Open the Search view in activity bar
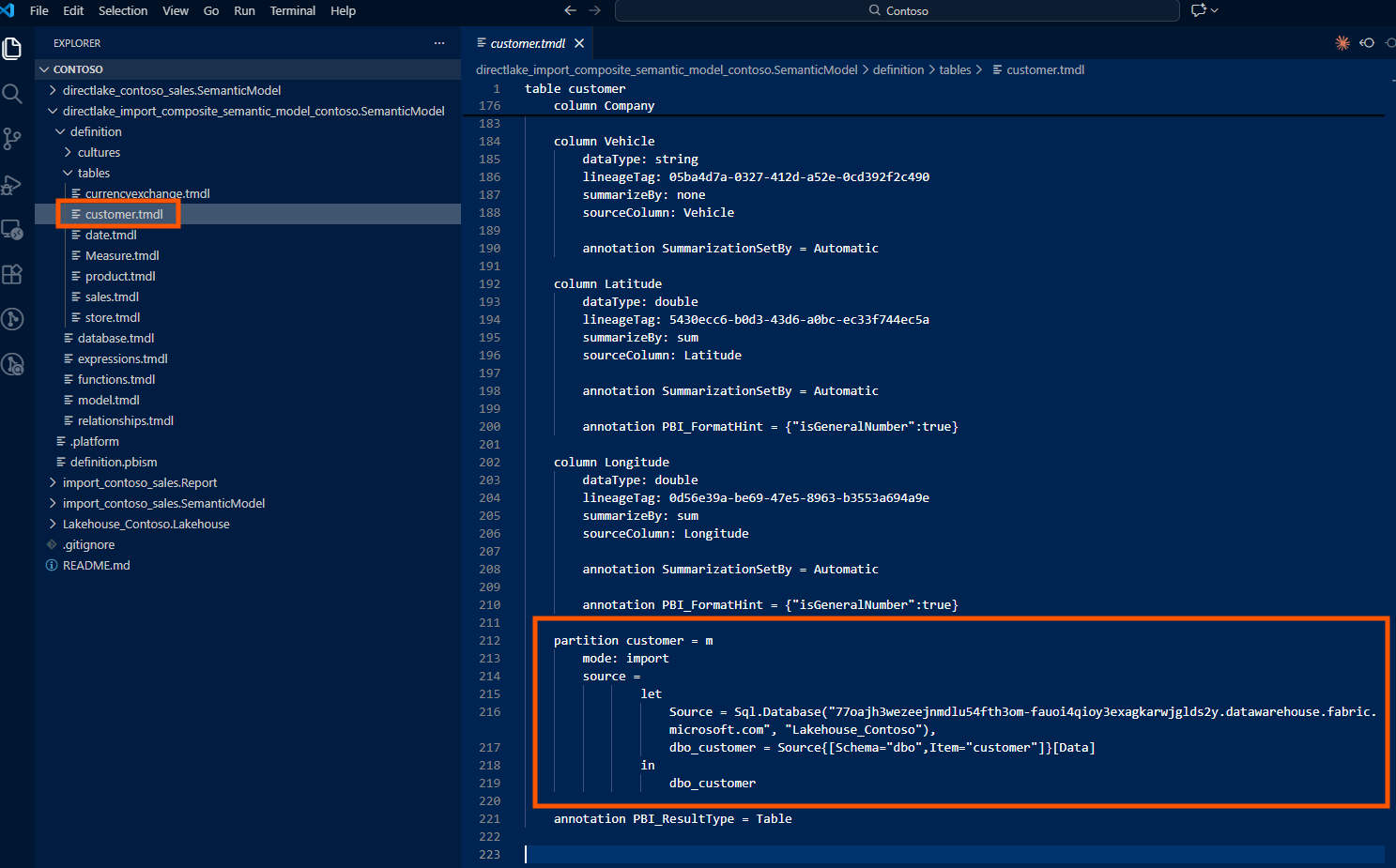This screenshot has height=868, width=1396. [x=12, y=94]
